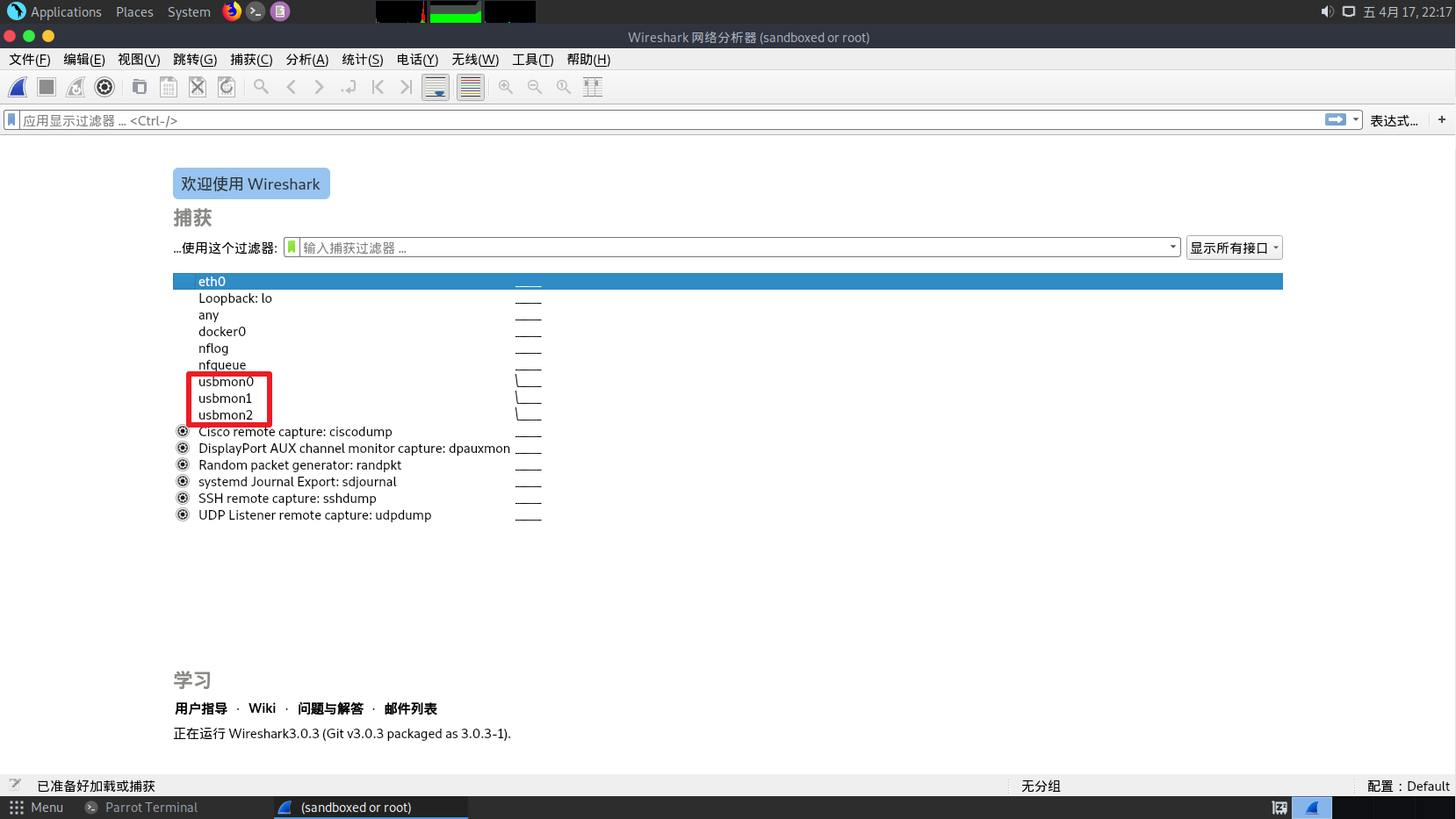The image size is (1456, 819).
Task: Save the capture file
Action: (169, 87)
